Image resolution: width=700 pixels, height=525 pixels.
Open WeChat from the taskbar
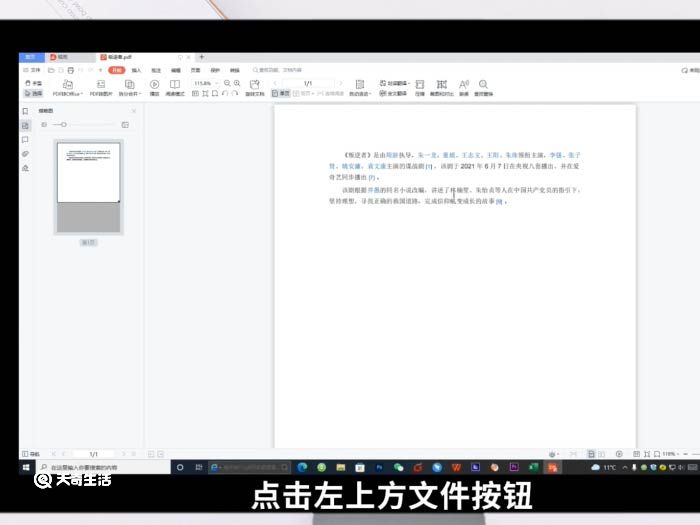pyautogui.click(x=398, y=467)
